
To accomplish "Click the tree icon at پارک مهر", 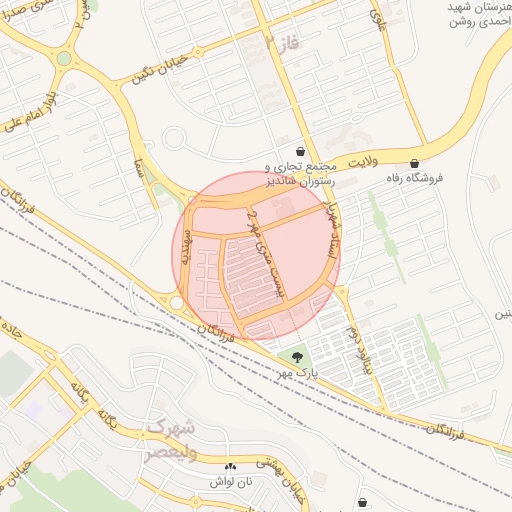I will click(x=297, y=358).
